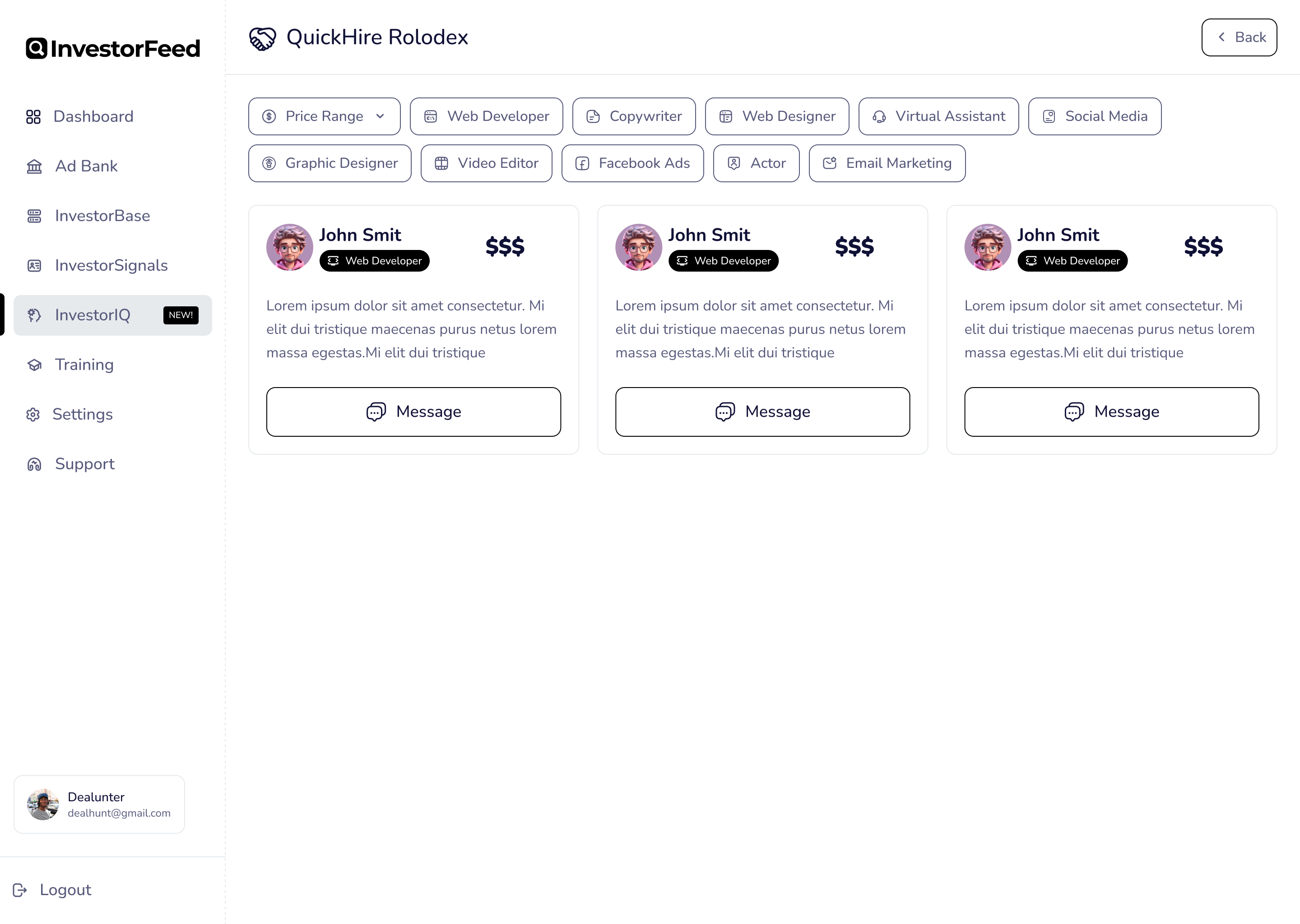
Task: Click the InvestorBase server icon
Action: pos(34,216)
